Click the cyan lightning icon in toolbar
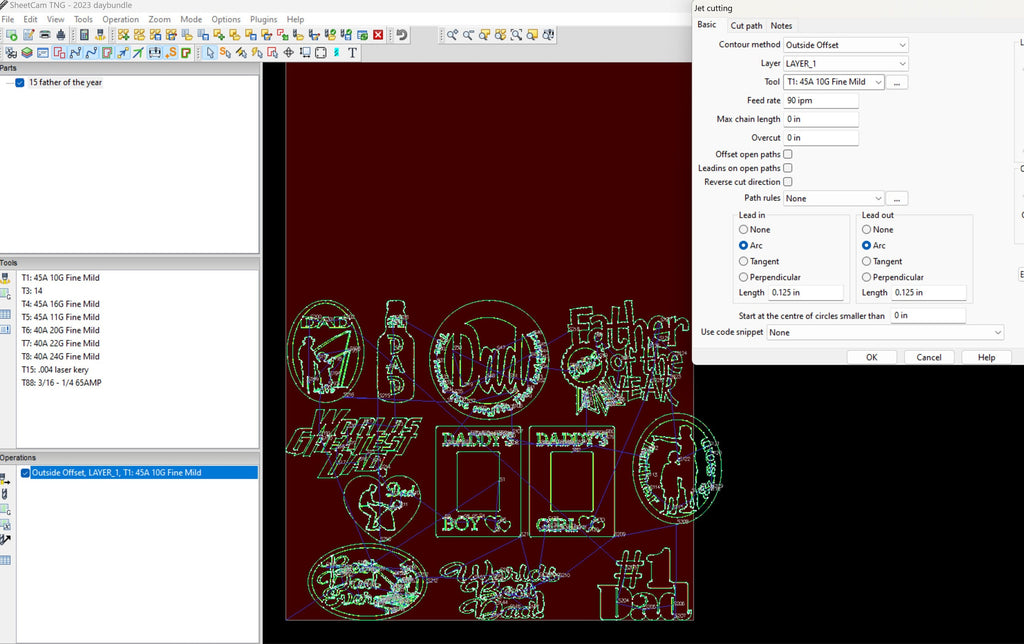This screenshot has height=644, width=1024. click(x=336, y=52)
